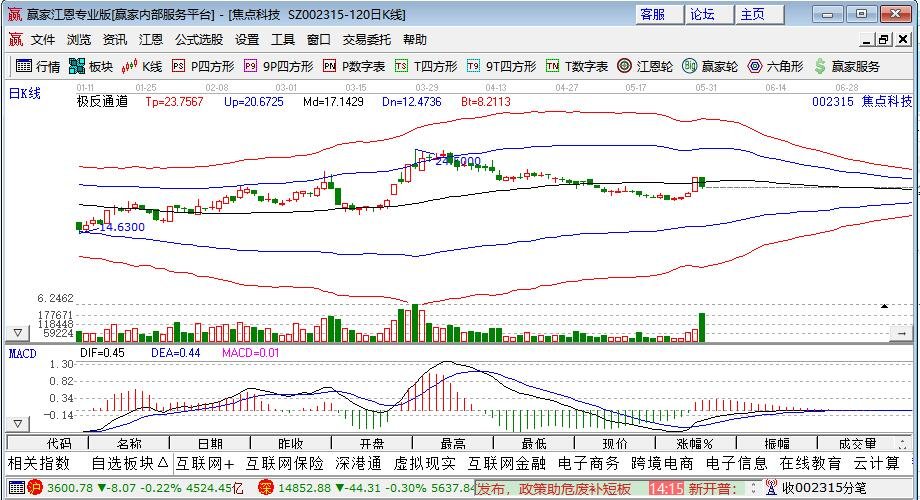This screenshot has width=920, height=500.
Task: Sort by the 成交量 column header
Action: pos(858,443)
